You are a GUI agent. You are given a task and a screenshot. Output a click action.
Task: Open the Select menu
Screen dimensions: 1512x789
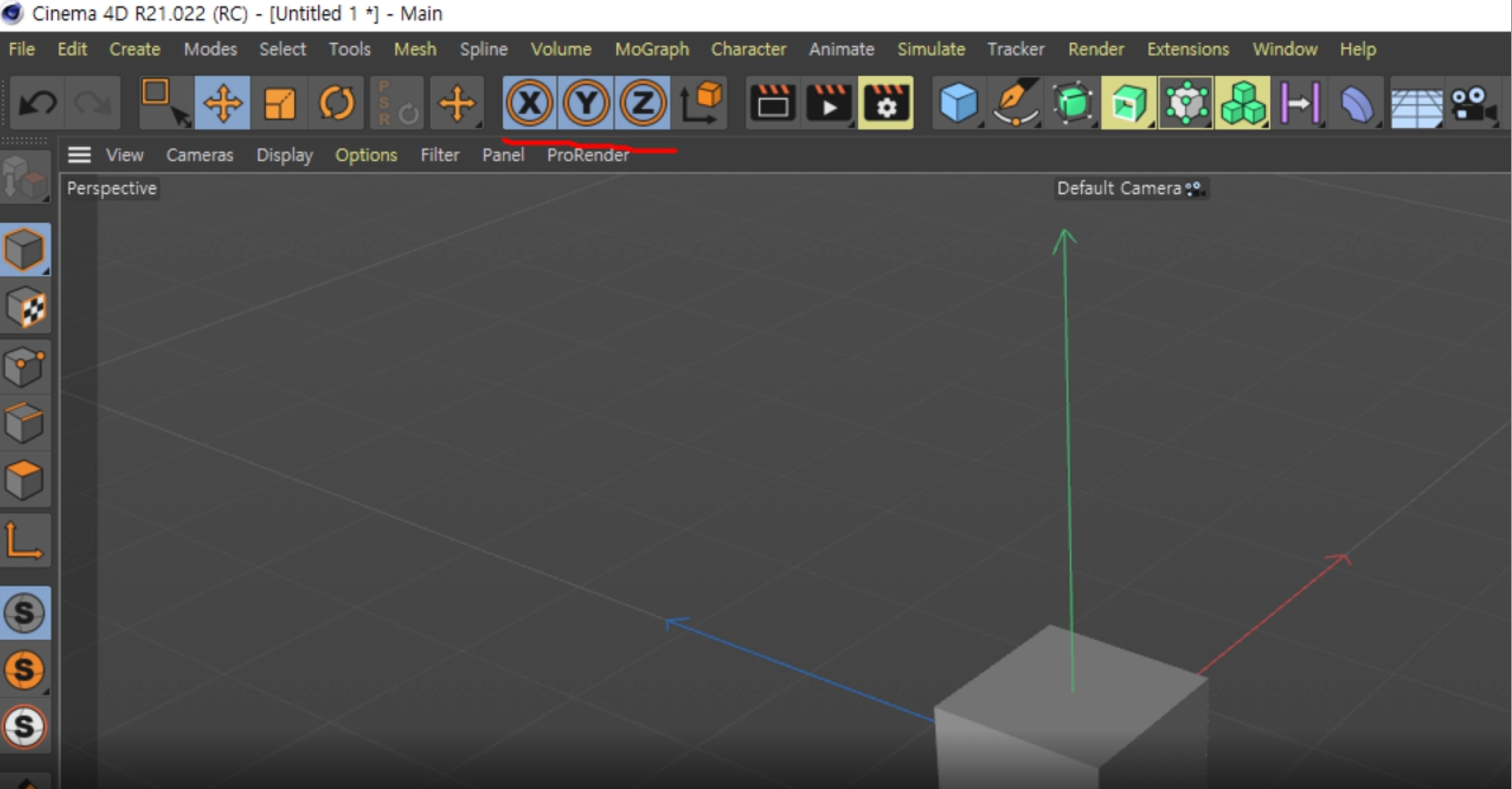(x=283, y=49)
